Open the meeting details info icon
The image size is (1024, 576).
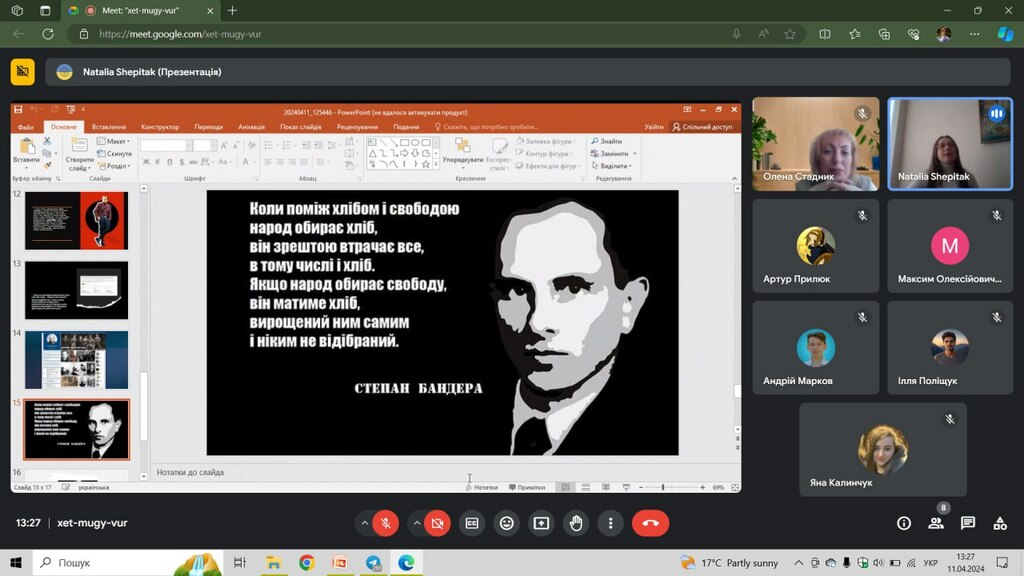[904, 523]
